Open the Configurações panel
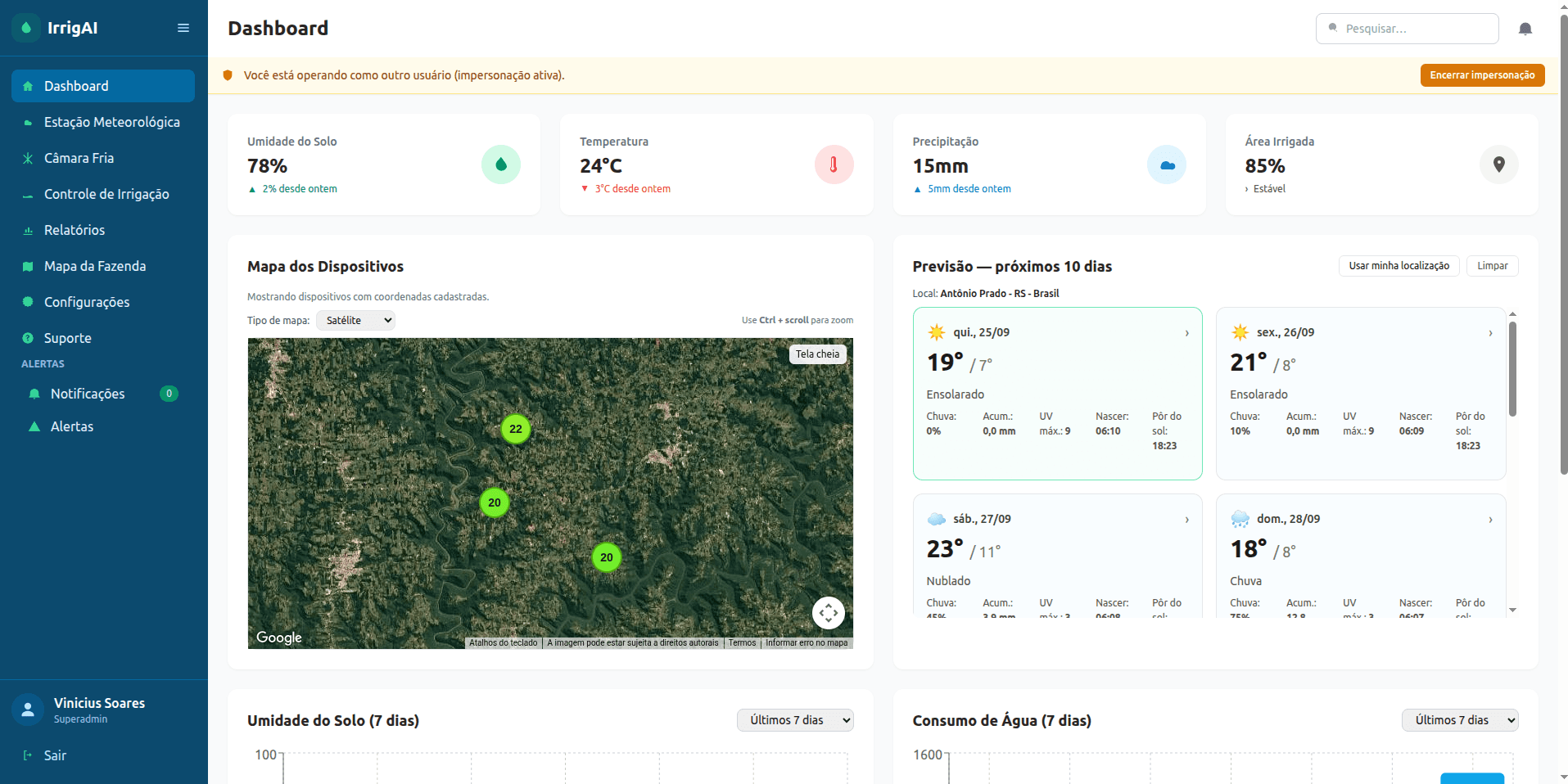Image resolution: width=1568 pixels, height=784 pixels. click(87, 302)
